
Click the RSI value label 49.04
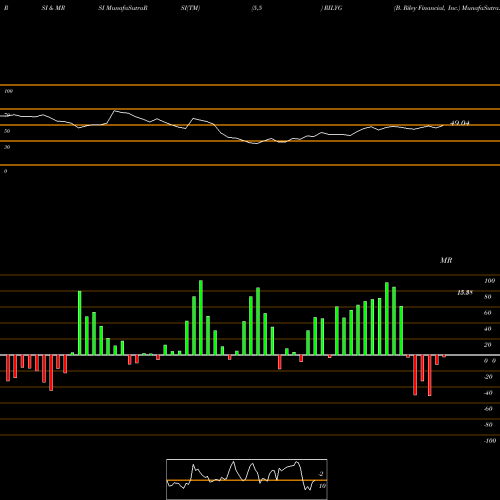tap(460, 123)
